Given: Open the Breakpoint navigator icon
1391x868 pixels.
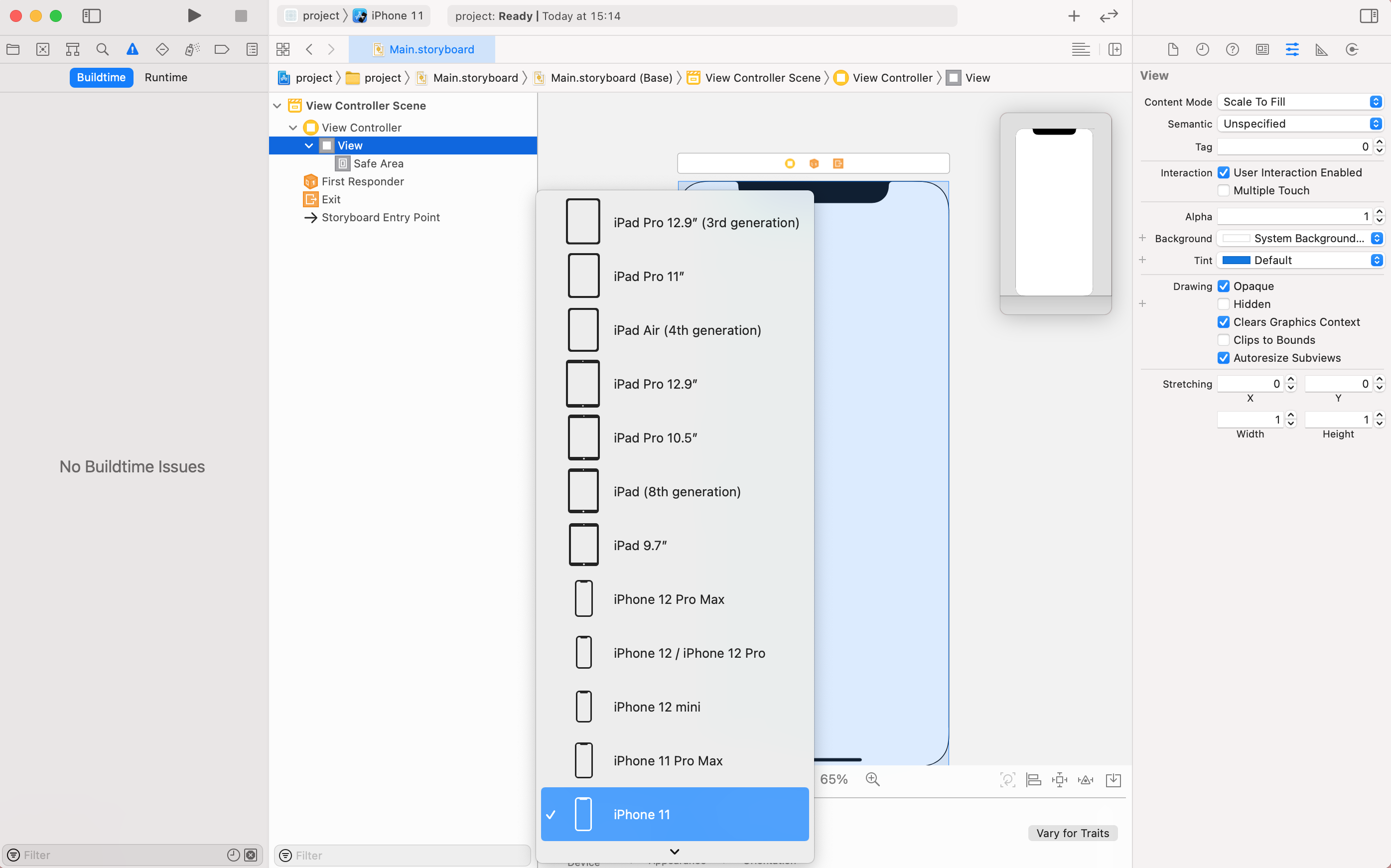Looking at the screenshot, I should coord(222,49).
